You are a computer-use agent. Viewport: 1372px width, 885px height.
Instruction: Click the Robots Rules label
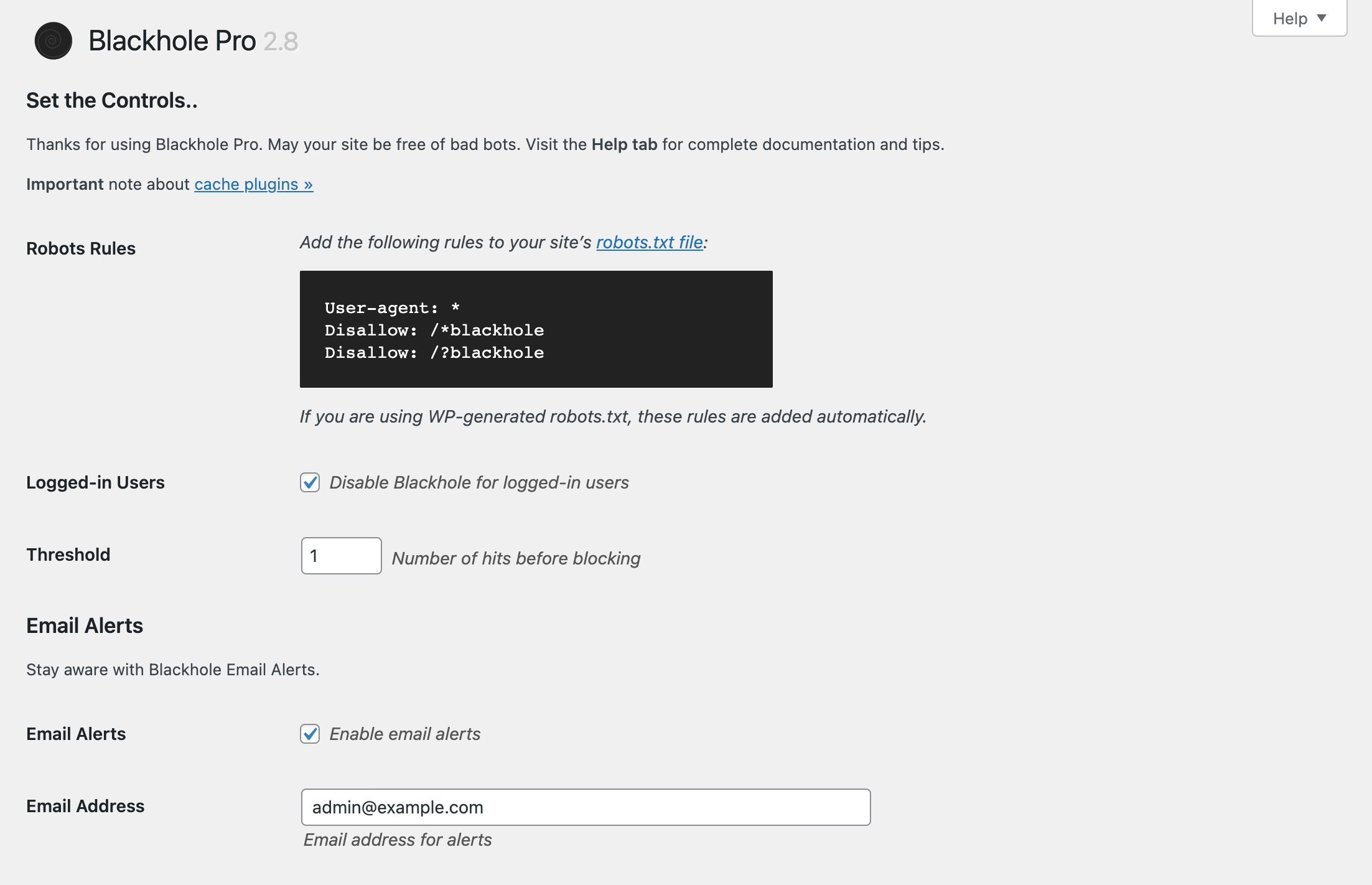(81, 248)
